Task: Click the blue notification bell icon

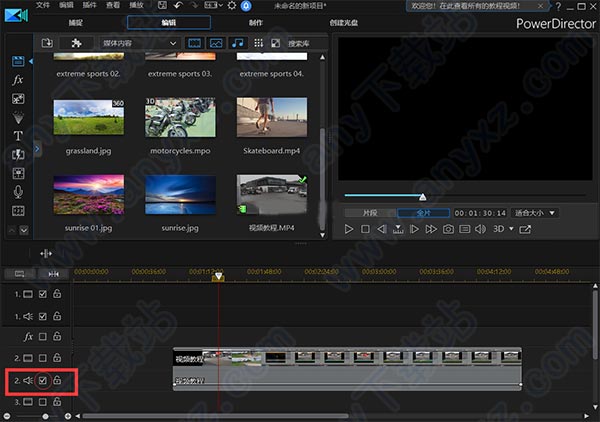Action: pos(246,6)
